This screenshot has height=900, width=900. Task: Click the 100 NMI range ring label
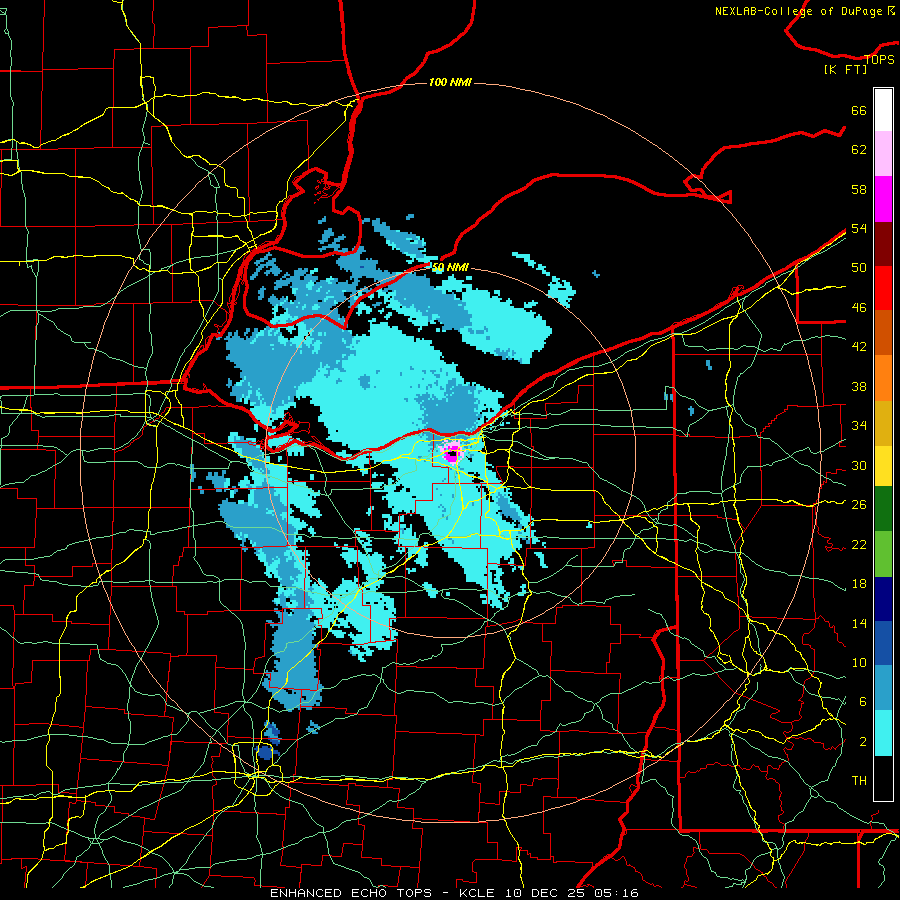click(x=450, y=82)
